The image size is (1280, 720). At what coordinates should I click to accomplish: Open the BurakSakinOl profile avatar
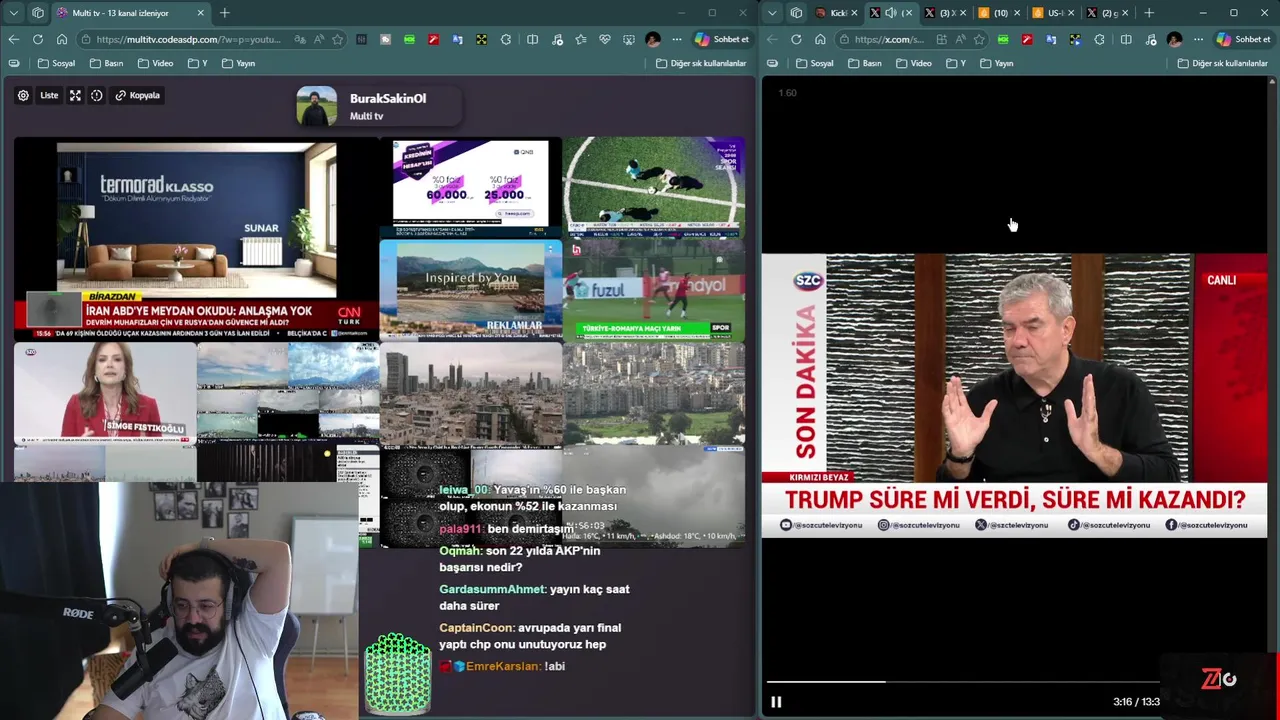(x=317, y=106)
